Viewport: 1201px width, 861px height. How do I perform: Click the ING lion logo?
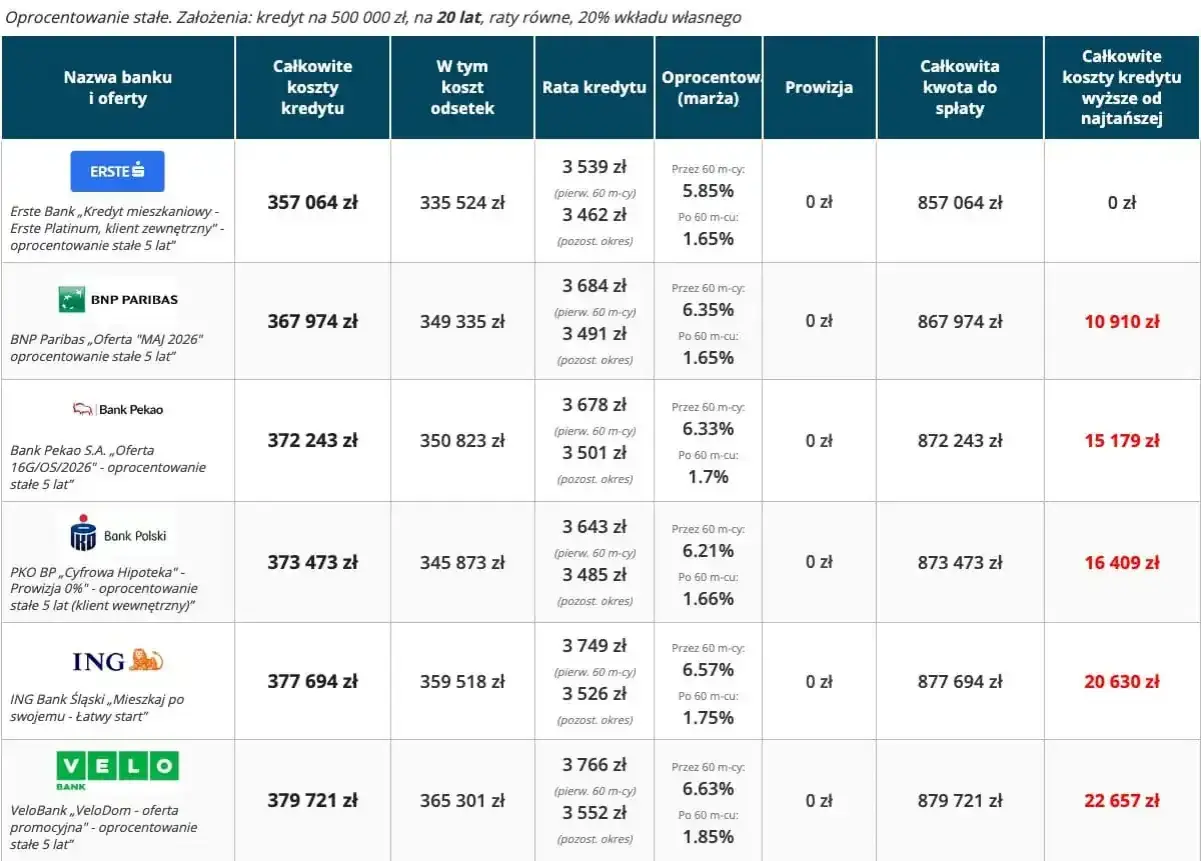click(x=118, y=660)
